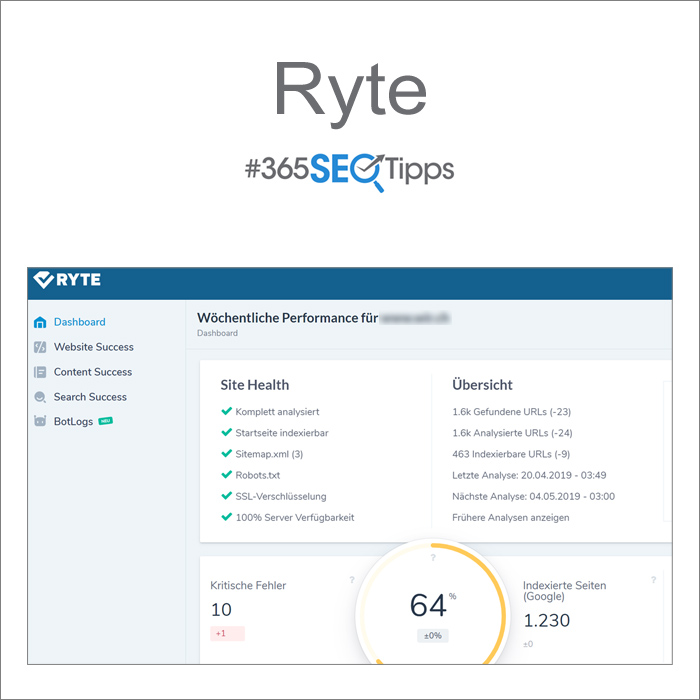The image size is (700, 700).
Task: Click the Content Success sidebar icon
Action: 40,372
